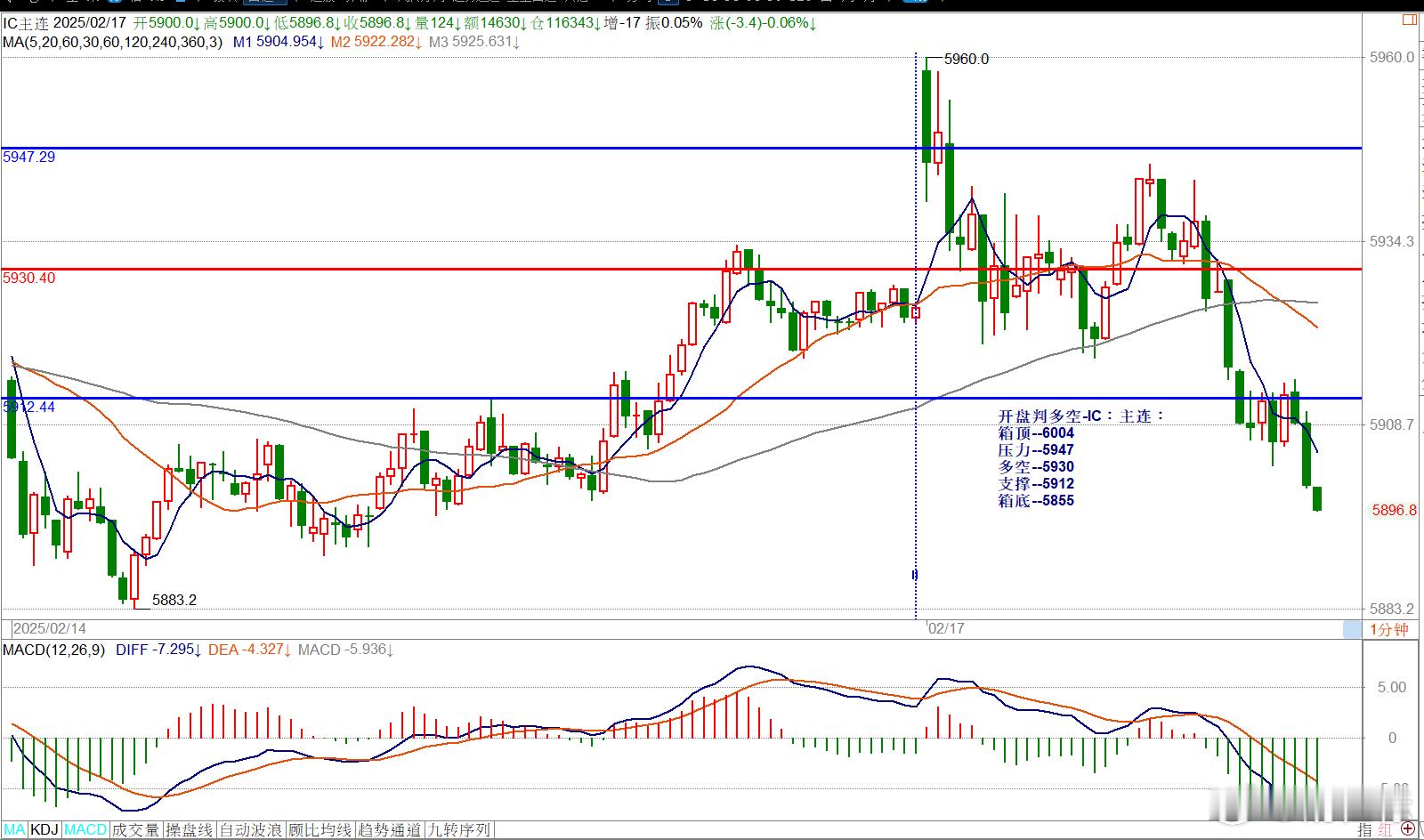
Task: Click the IC主连 contract name
Action: tap(26, 23)
